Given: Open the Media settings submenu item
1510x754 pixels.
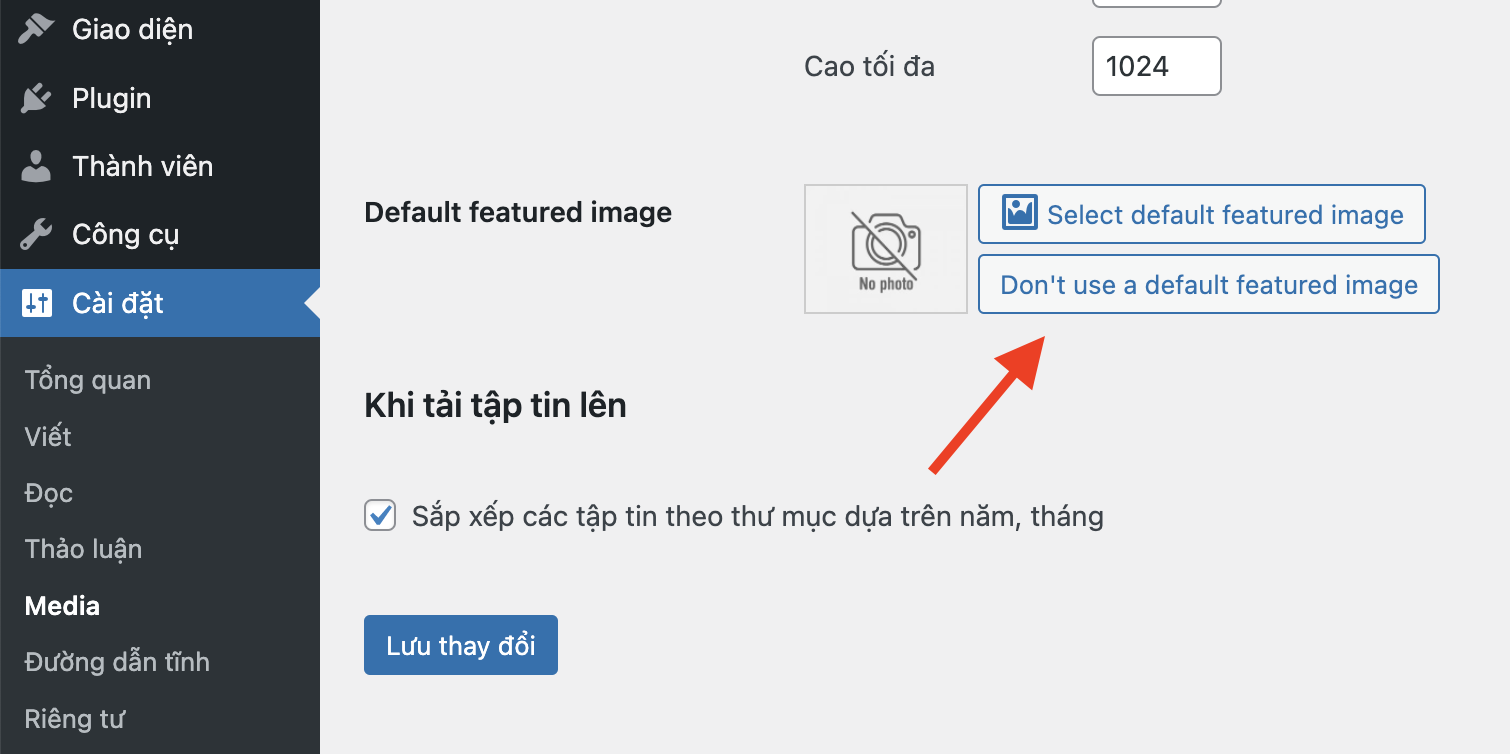Looking at the screenshot, I should tap(62, 606).
